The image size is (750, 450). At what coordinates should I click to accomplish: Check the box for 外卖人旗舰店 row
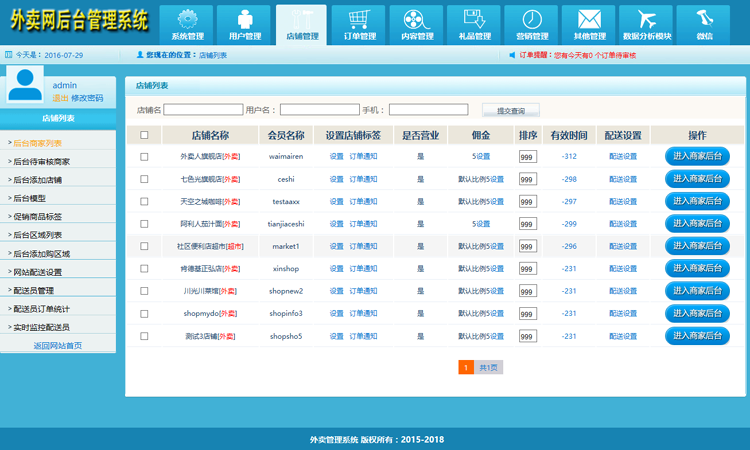coord(144,157)
